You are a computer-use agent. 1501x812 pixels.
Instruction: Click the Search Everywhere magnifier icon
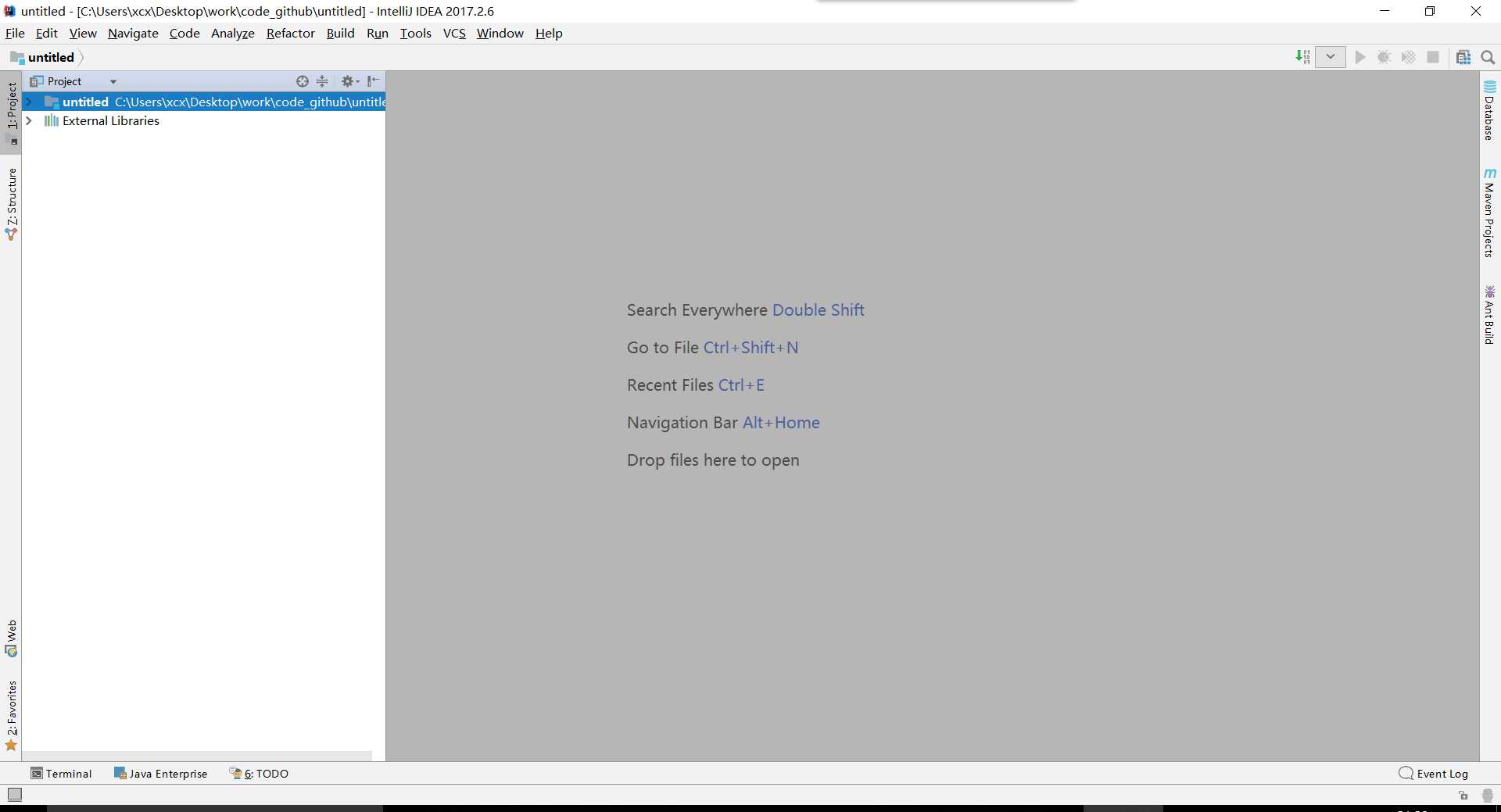1488,57
